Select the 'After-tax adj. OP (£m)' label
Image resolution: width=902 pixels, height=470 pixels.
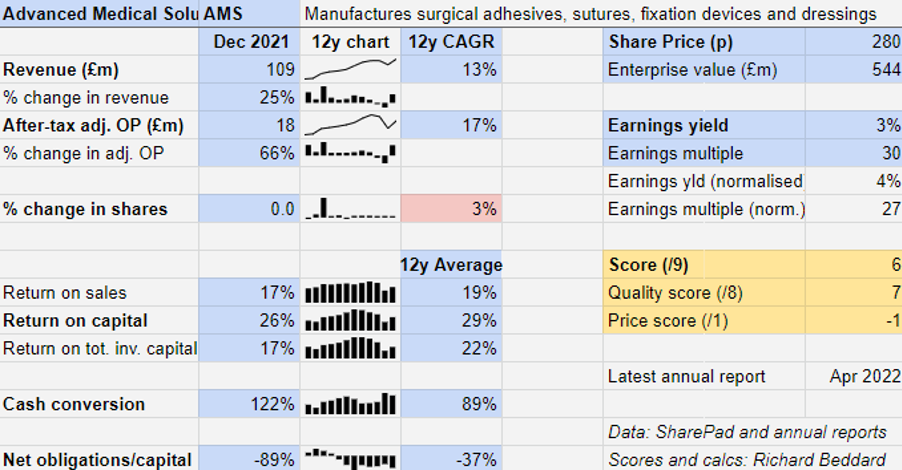tap(93, 125)
